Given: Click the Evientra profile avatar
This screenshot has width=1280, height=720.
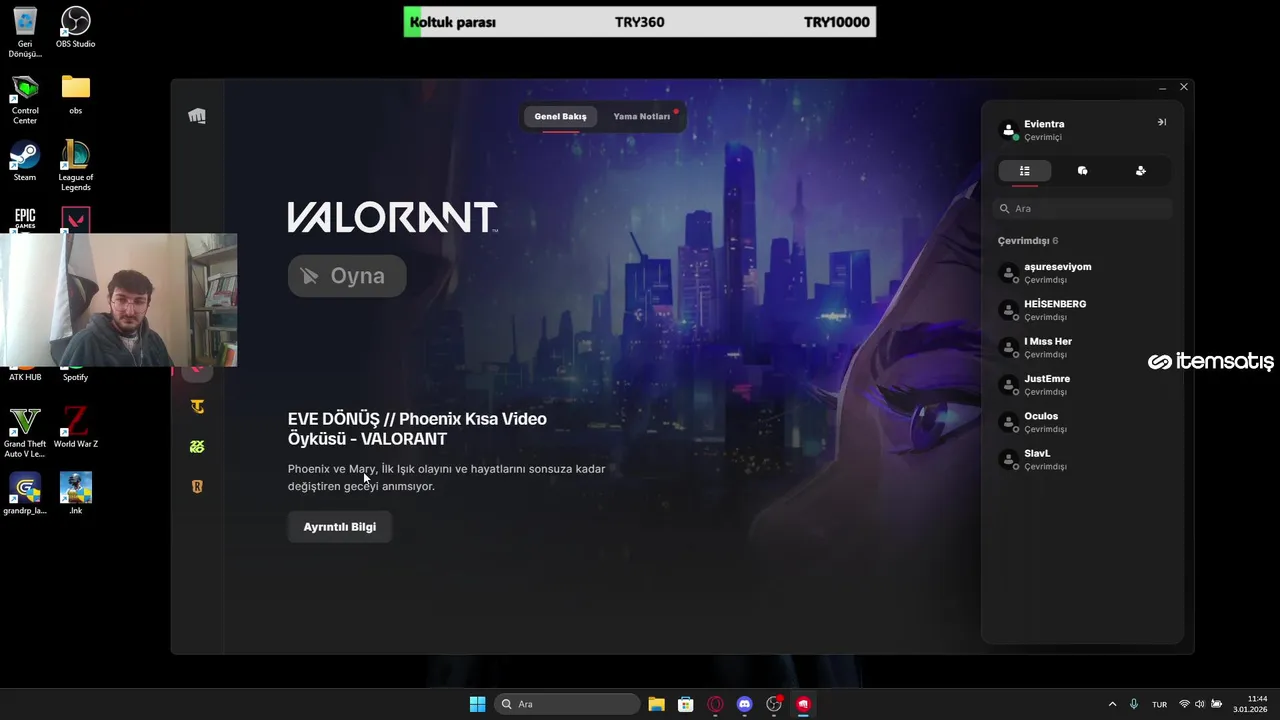Looking at the screenshot, I should click(1008, 130).
